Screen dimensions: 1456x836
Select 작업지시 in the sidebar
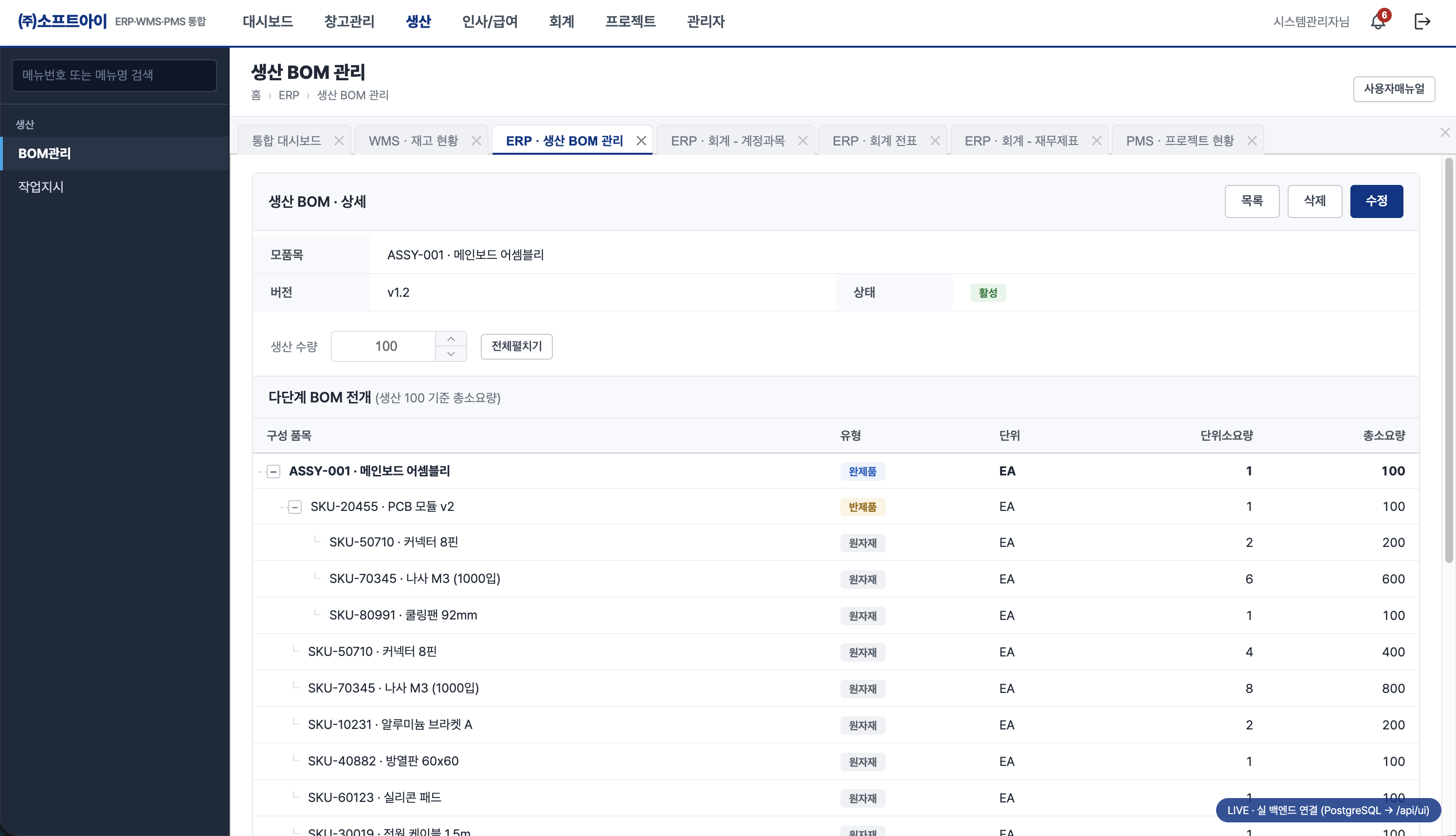tap(115, 186)
